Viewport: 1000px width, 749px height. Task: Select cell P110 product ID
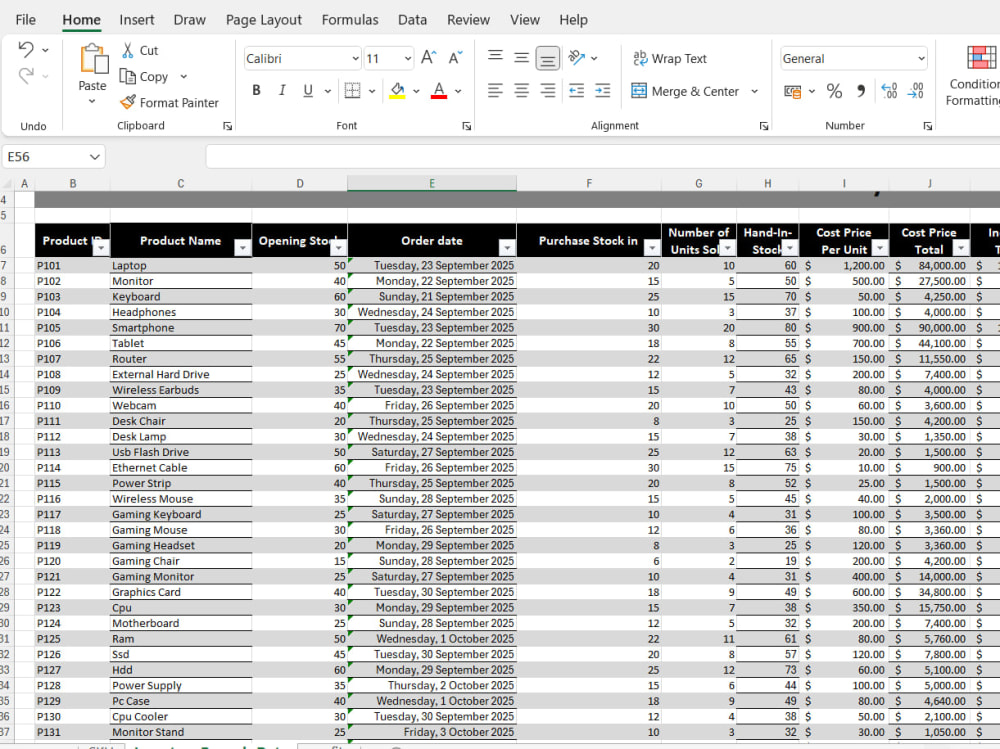click(x=72, y=406)
